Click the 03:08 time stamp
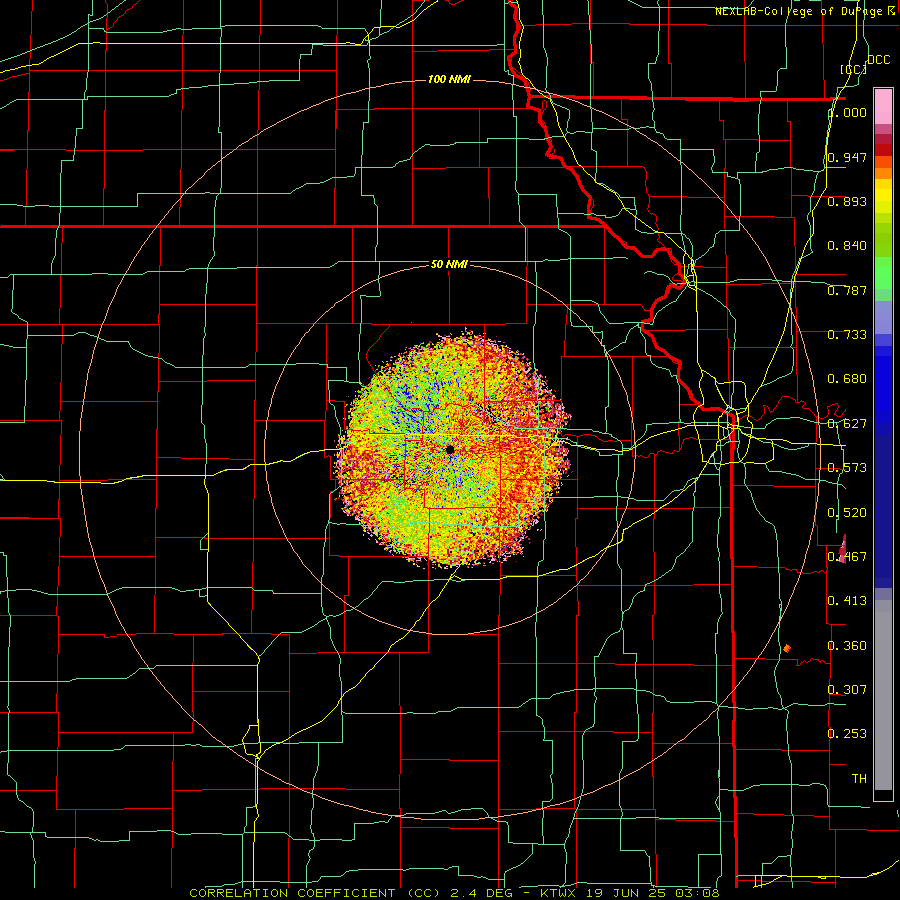Image resolution: width=900 pixels, height=900 pixels. (696, 893)
